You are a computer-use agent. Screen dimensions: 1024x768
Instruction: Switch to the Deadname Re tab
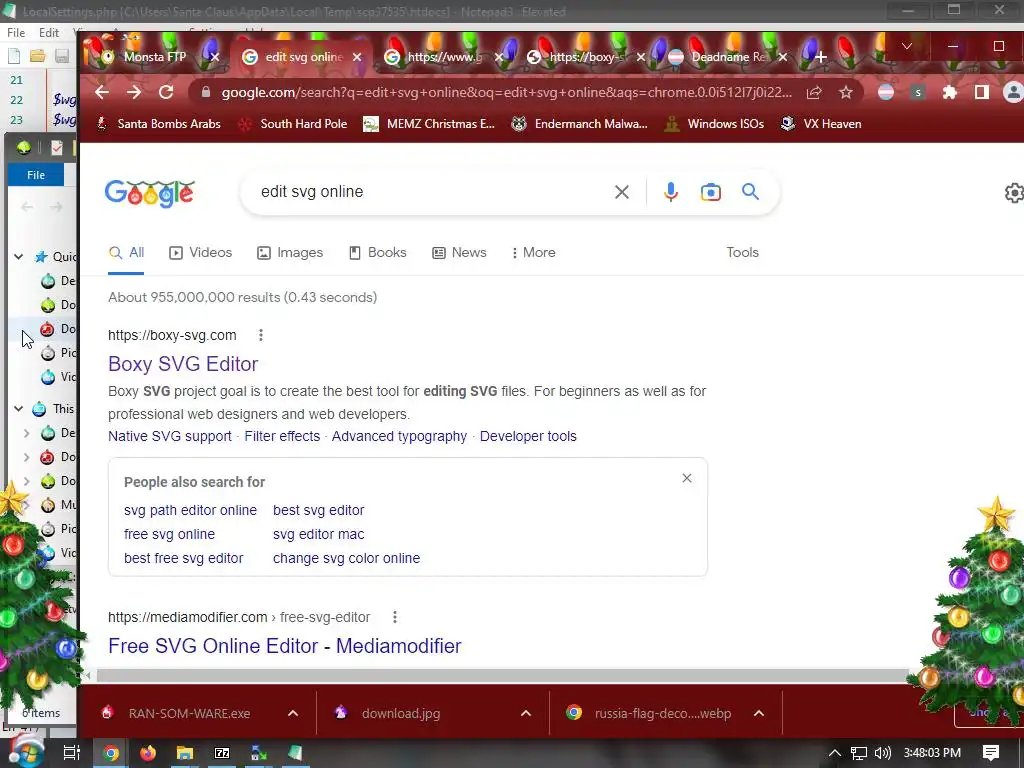pos(729,57)
